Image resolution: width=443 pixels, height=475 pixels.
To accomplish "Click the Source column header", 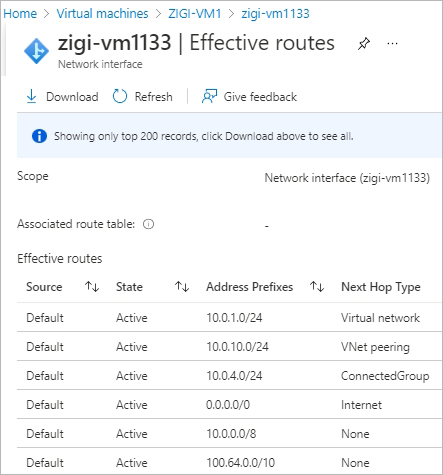I will 44,287.
